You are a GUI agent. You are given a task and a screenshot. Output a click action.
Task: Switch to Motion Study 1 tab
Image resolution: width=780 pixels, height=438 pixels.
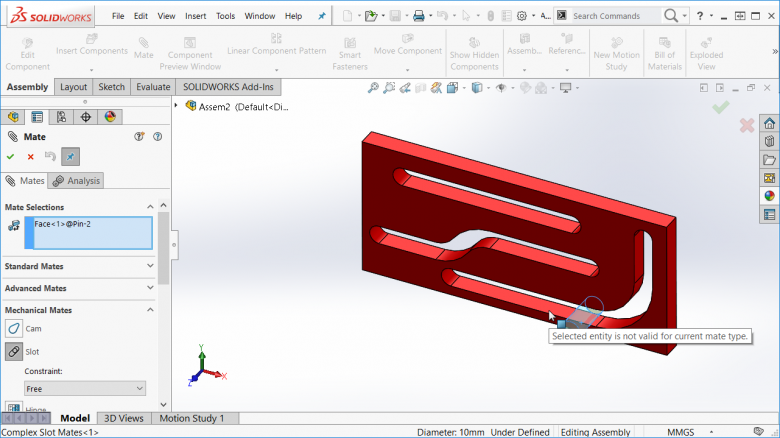point(192,418)
